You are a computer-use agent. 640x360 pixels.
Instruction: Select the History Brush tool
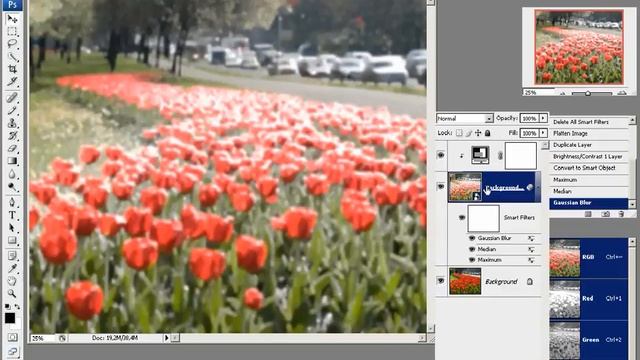click(12, 136)
